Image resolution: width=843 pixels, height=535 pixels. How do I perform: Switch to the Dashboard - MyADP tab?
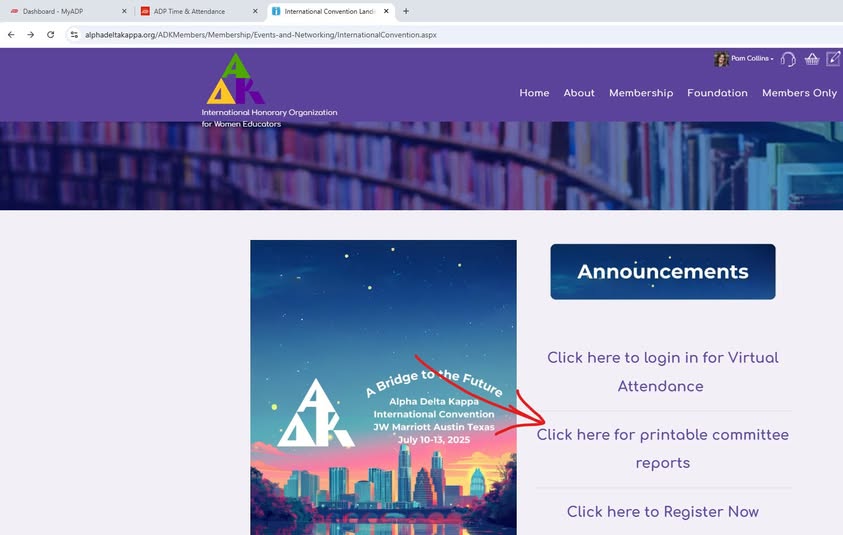click(67, 11)
